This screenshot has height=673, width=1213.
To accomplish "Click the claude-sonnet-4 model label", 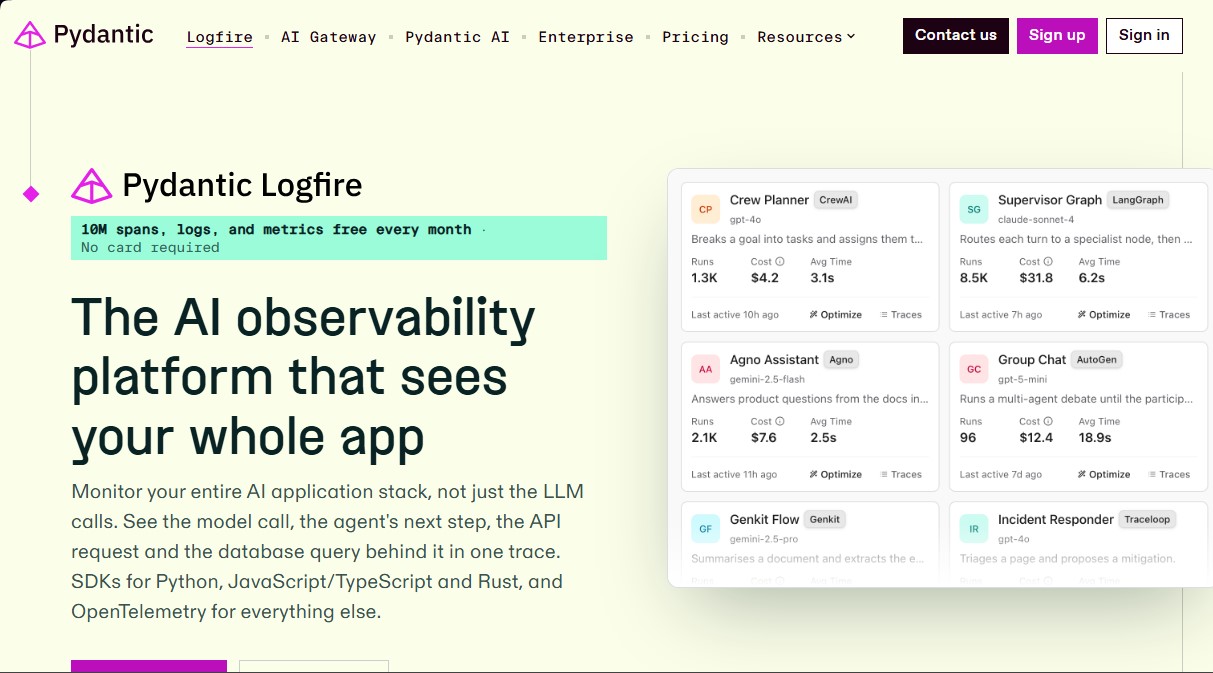I will (1036, 219).
